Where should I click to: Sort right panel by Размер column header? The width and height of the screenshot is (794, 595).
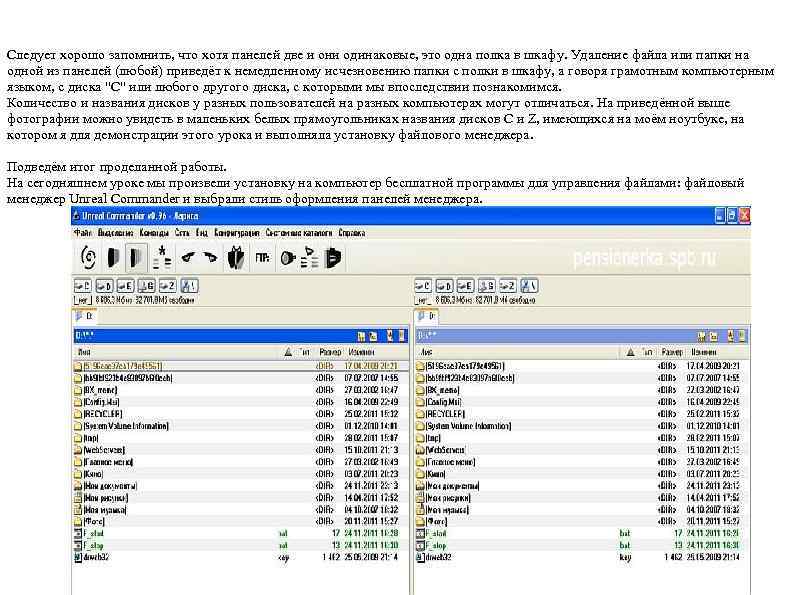click(x=672, y=352)
